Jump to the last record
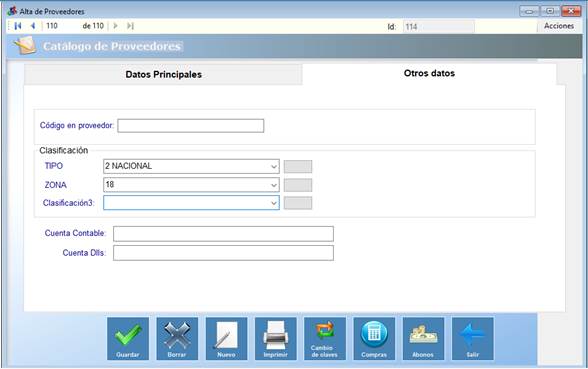Screen dimensions: 588x369 [130, 26]
